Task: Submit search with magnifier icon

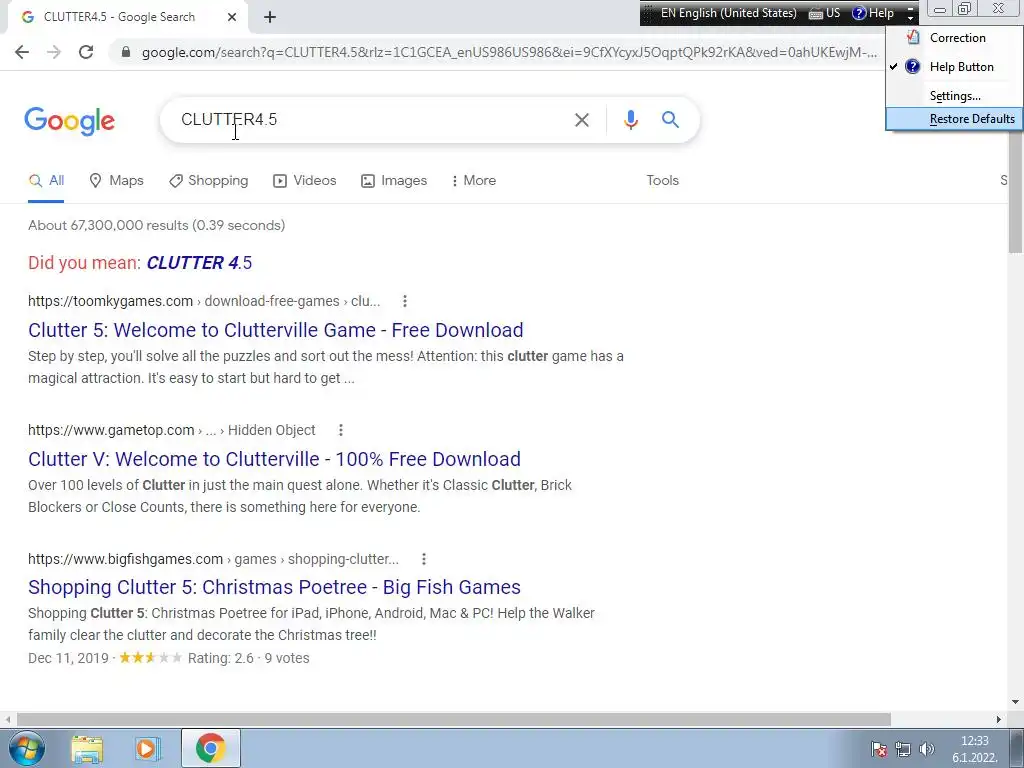Action: point(670,120)
